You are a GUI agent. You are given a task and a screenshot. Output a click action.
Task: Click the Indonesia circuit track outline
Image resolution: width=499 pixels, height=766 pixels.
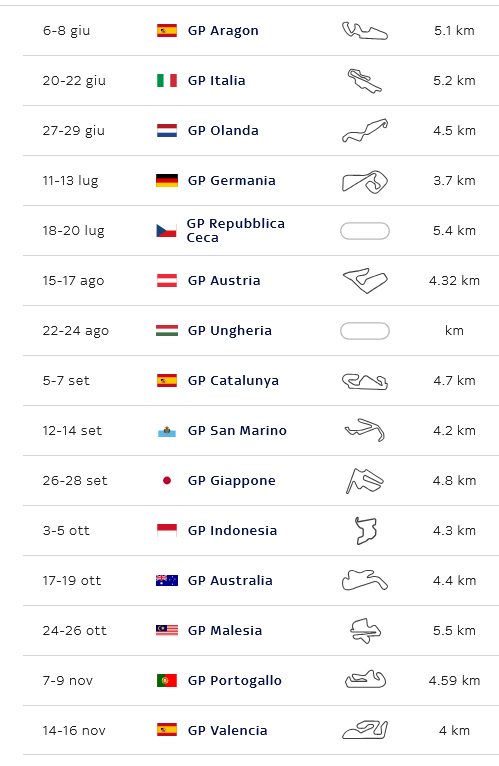pos(366,531)
